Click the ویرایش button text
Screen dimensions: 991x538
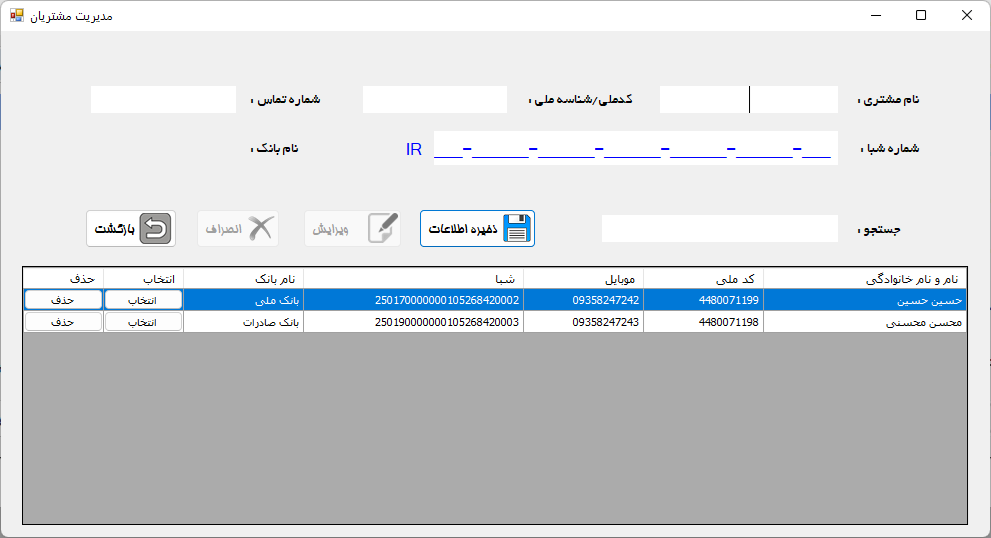point(331,229)
